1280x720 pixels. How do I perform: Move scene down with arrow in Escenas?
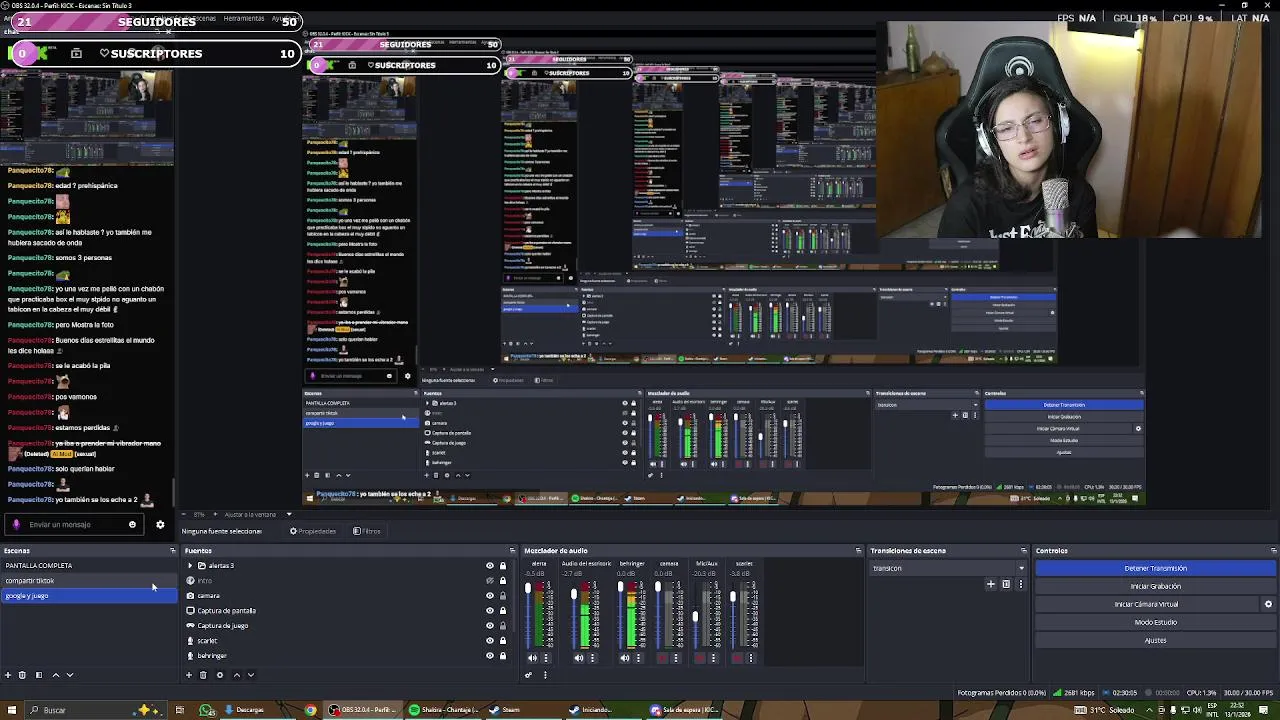coord(70,675)
